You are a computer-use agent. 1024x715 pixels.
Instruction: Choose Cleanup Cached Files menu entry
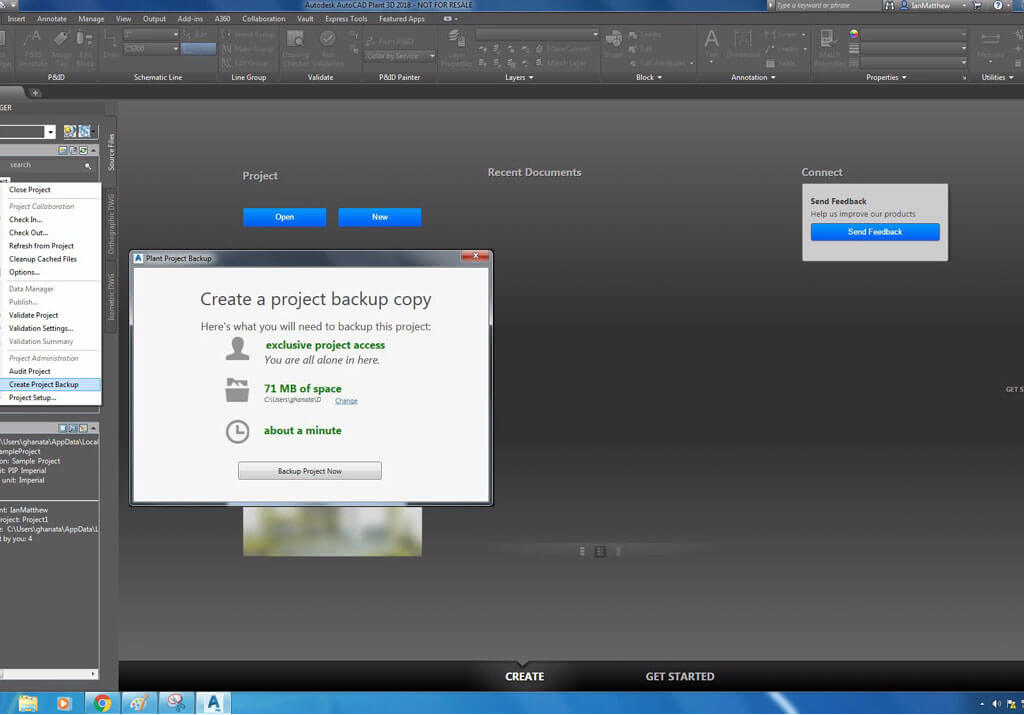coord(50,259)
